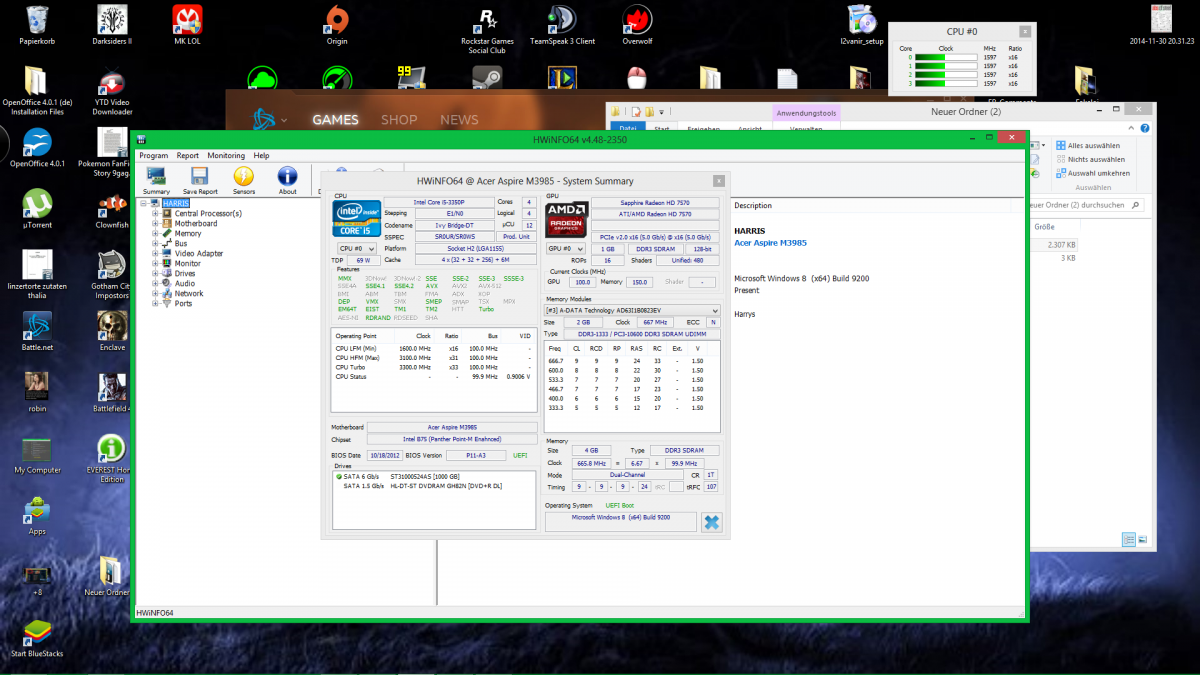Select the Steam desktop icon
Viewport: 1200px width, 675px height.
point(487,80)
